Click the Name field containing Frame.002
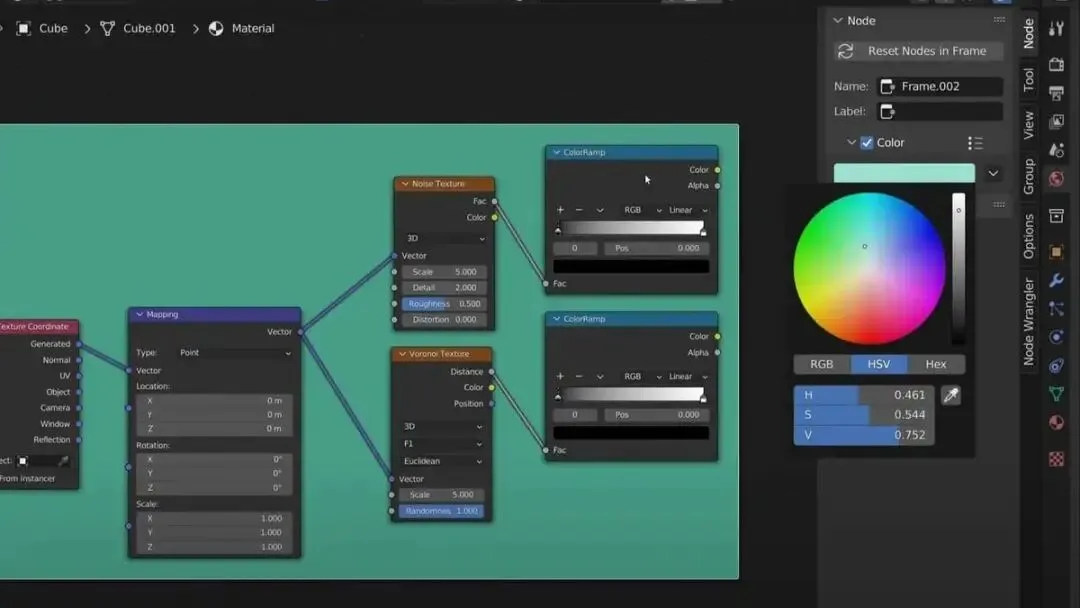Viewport: 1080px width, 608px height. click(x=939, y=86)
